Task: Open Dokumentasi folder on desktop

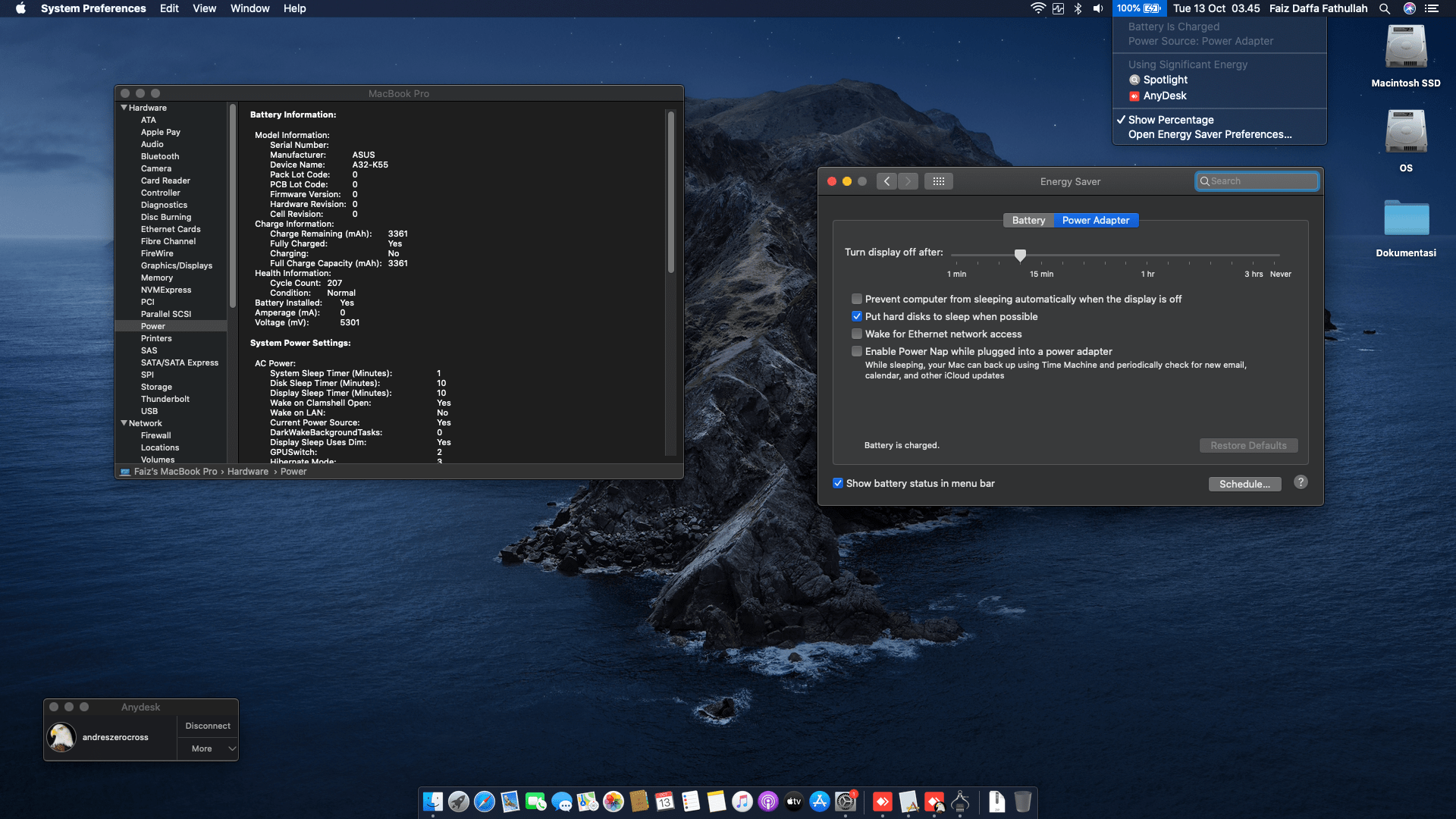Action: pyautogui.click(x=1406, y=227)
